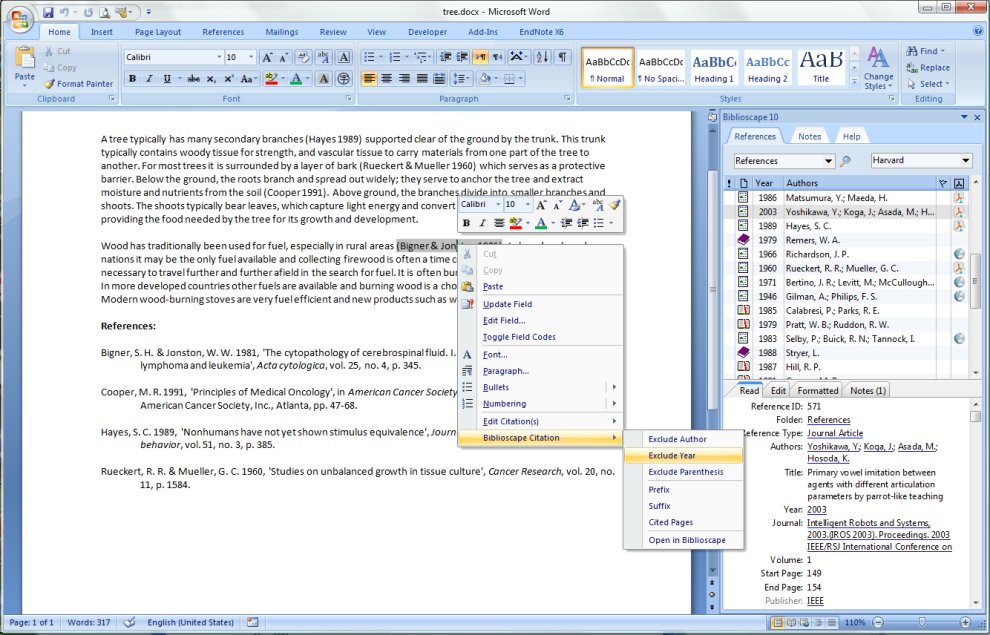Set paragraph alignment to Justify in ribbon

[422, 79]
